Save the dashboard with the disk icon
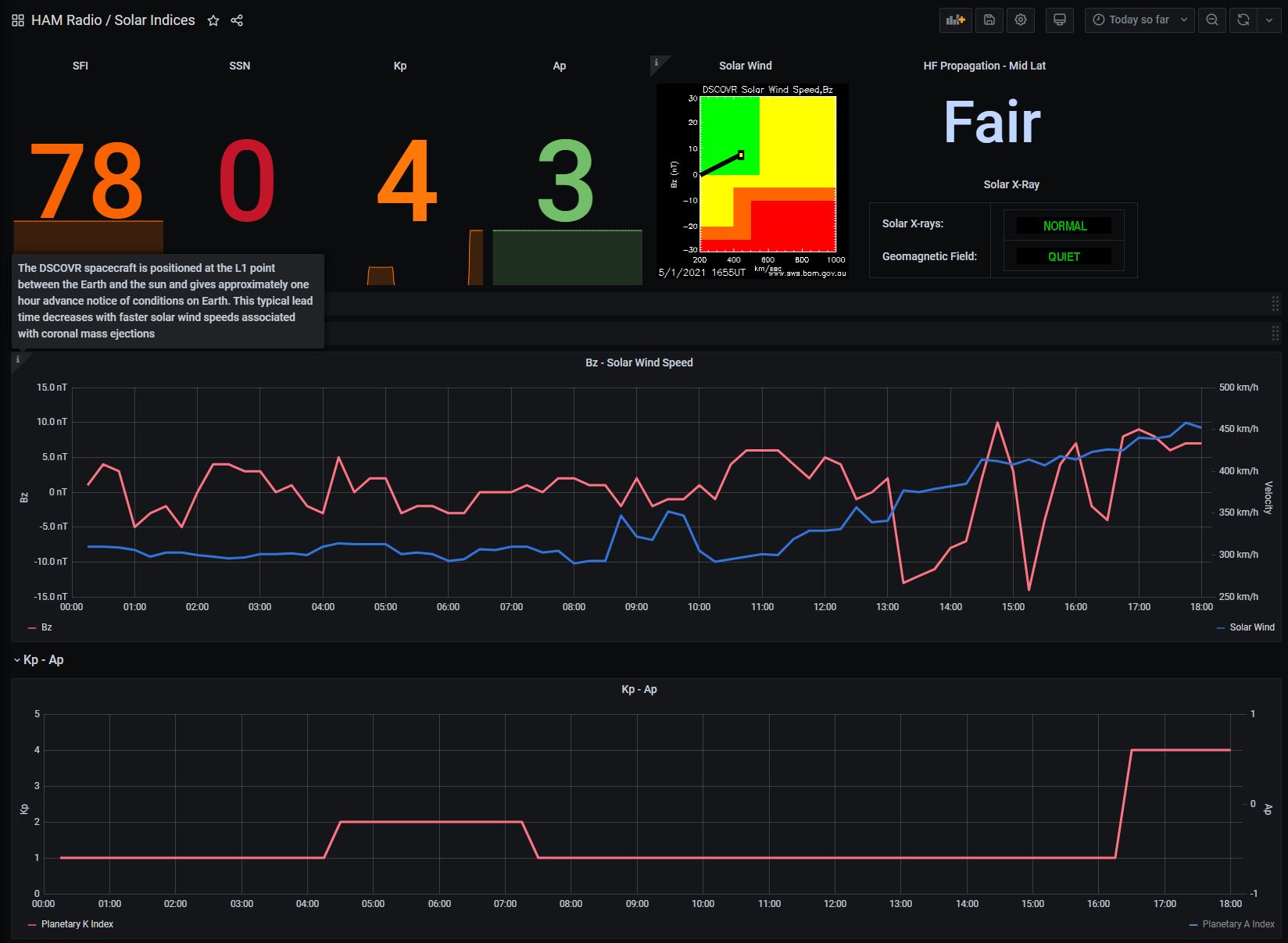1288x943 pixels. [989, 20]
